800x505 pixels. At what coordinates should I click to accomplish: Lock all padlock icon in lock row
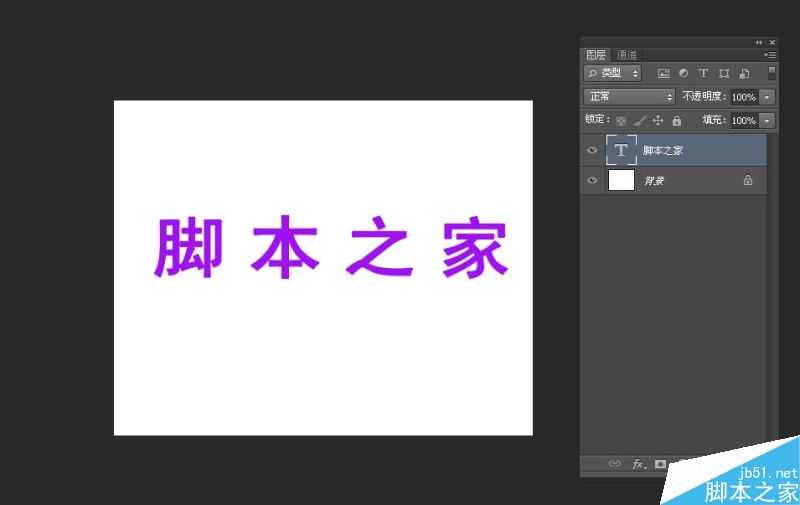pyautogui.click(x=677, y=120)
